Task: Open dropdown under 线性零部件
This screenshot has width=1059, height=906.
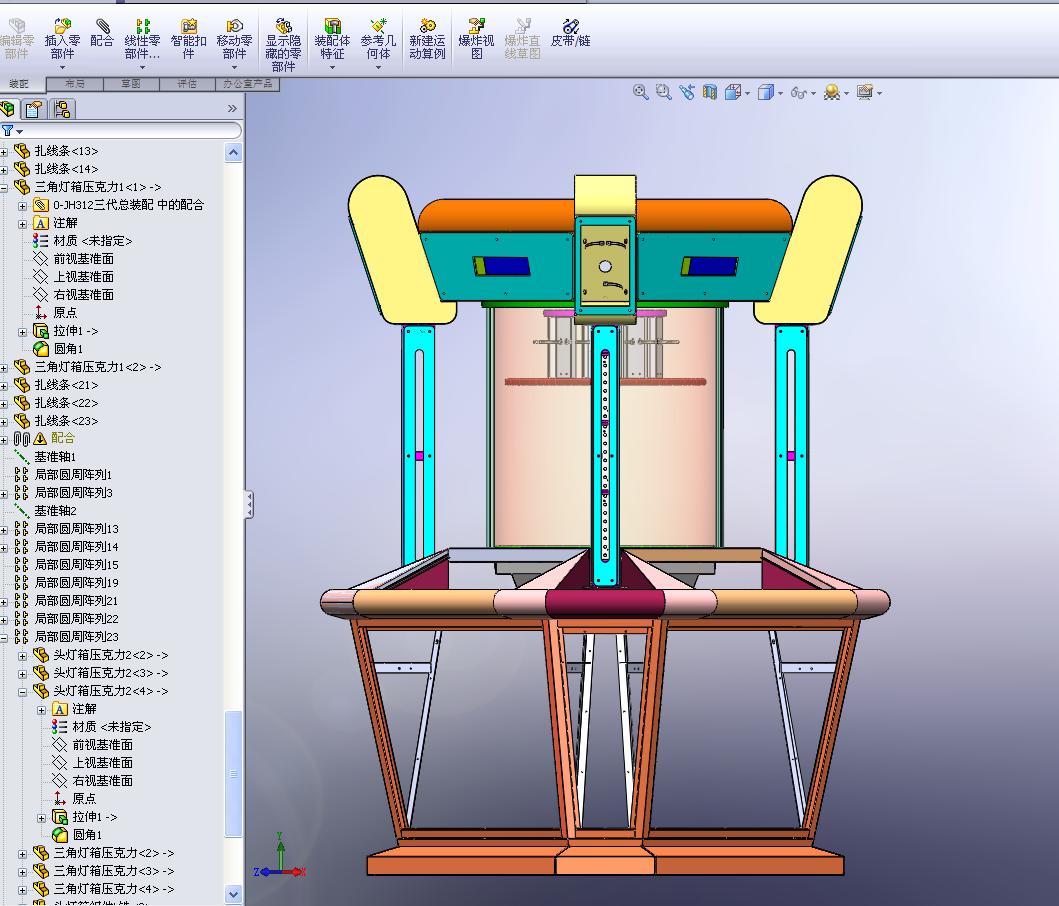Action: tap(143, 67)
